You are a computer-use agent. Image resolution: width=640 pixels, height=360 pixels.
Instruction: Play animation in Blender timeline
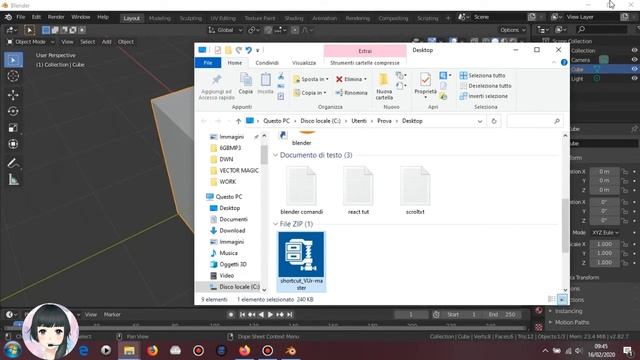pyautogui.click(x=270, y=315)
